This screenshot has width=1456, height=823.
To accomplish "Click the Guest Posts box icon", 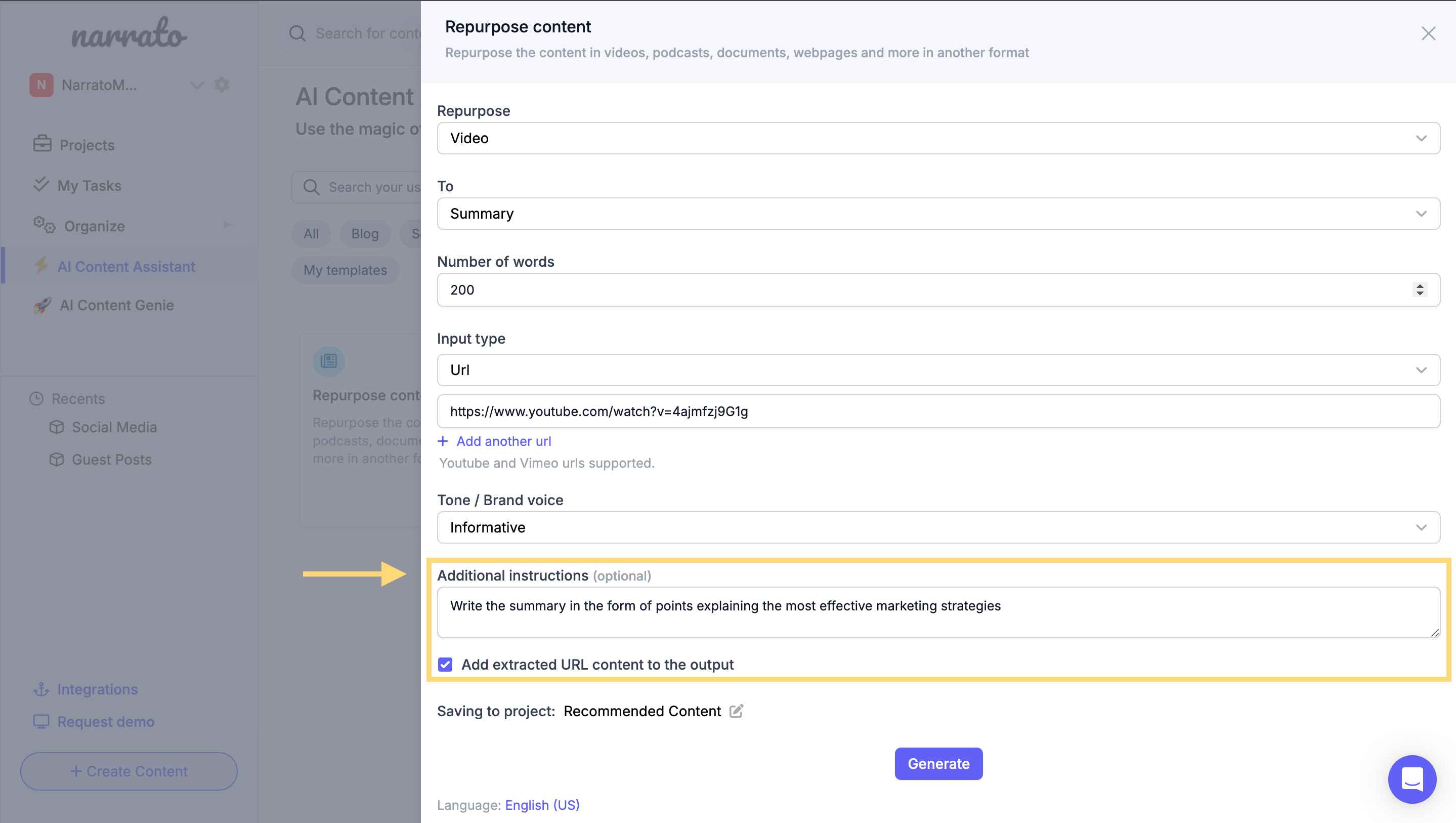I will point(57,459).
